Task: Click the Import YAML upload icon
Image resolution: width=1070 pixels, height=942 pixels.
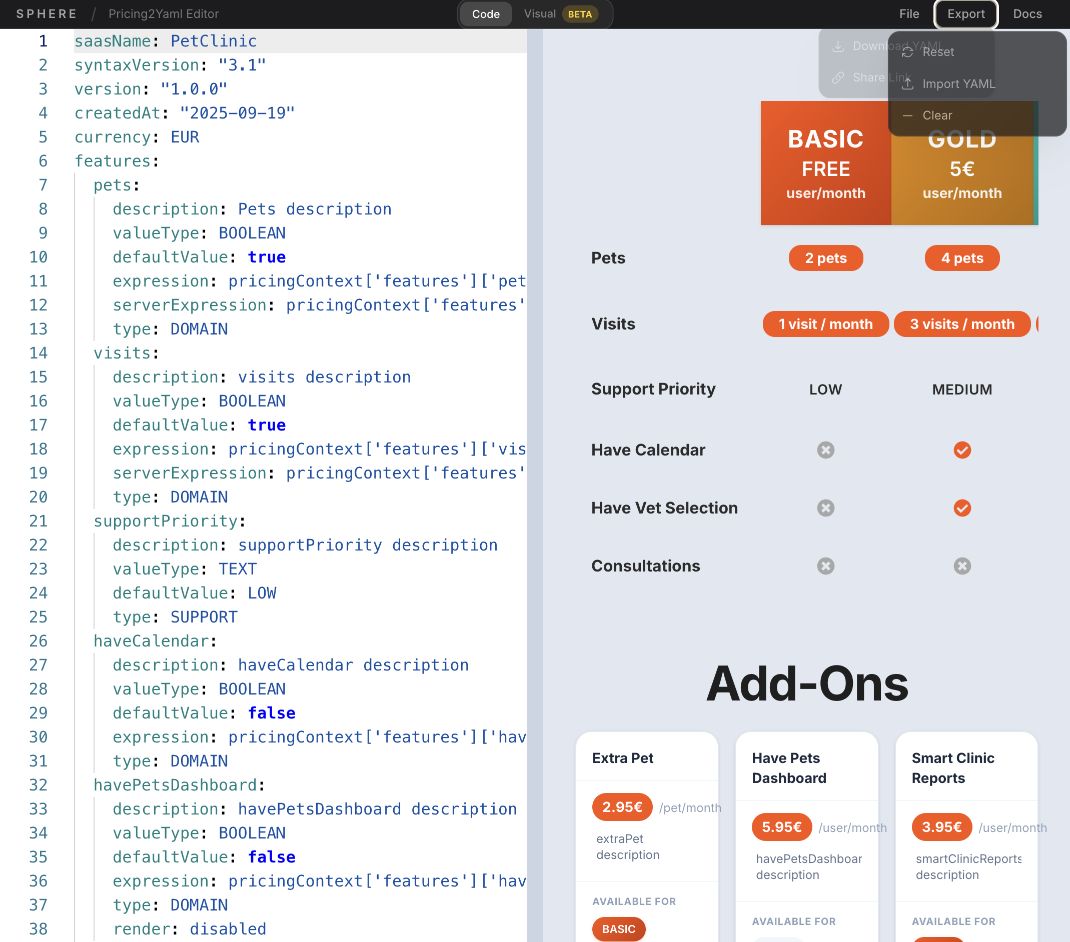Action: coord(907,84)
